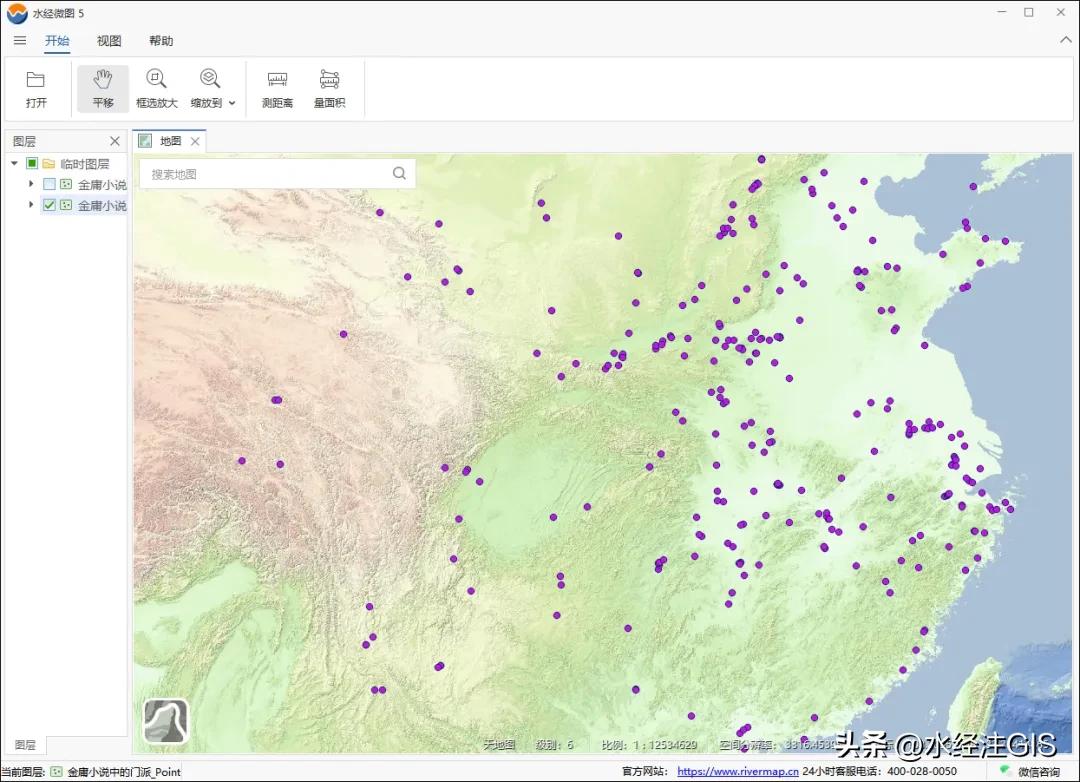Click the magnifier icon in map search
1080x782 pixels.
point(399,173)
